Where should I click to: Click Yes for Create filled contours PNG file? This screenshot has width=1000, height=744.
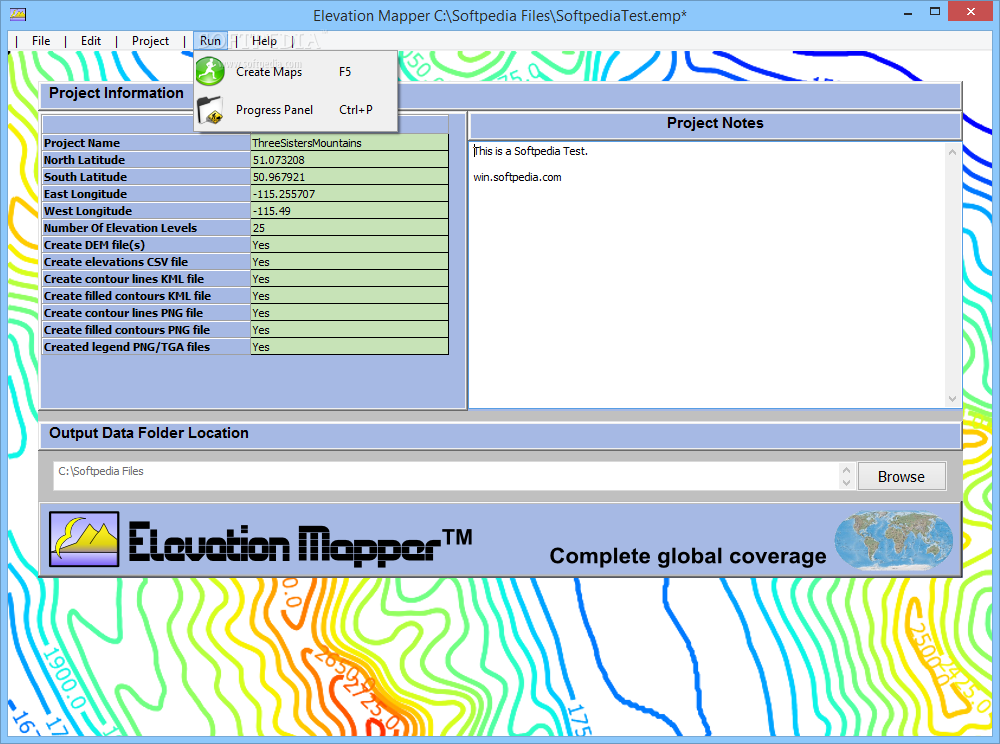tap(349, 330)
